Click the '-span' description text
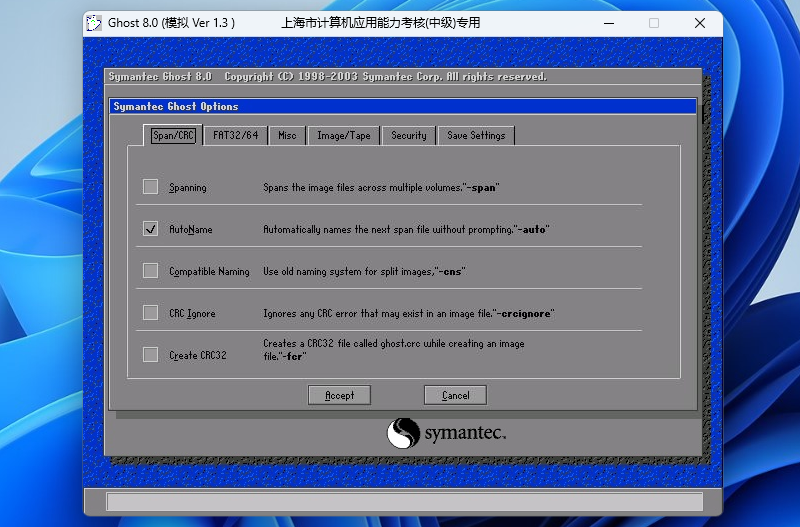This screenshot has width=800, height=527. [x=381, y=188]
